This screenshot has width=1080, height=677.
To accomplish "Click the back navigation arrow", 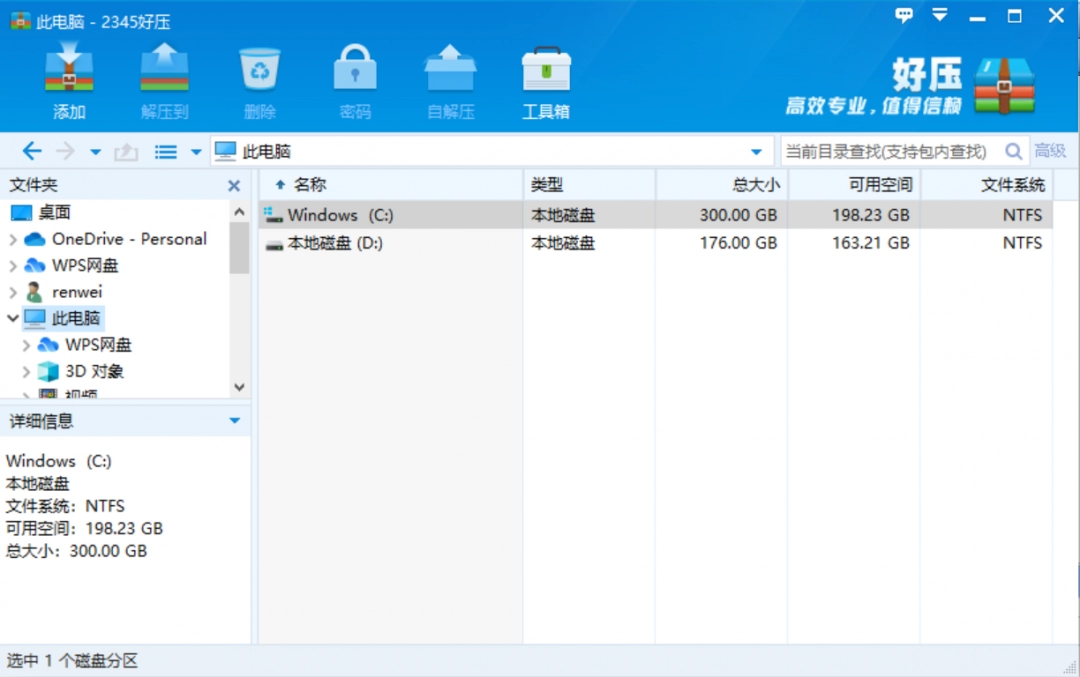I will click(31, 150).
